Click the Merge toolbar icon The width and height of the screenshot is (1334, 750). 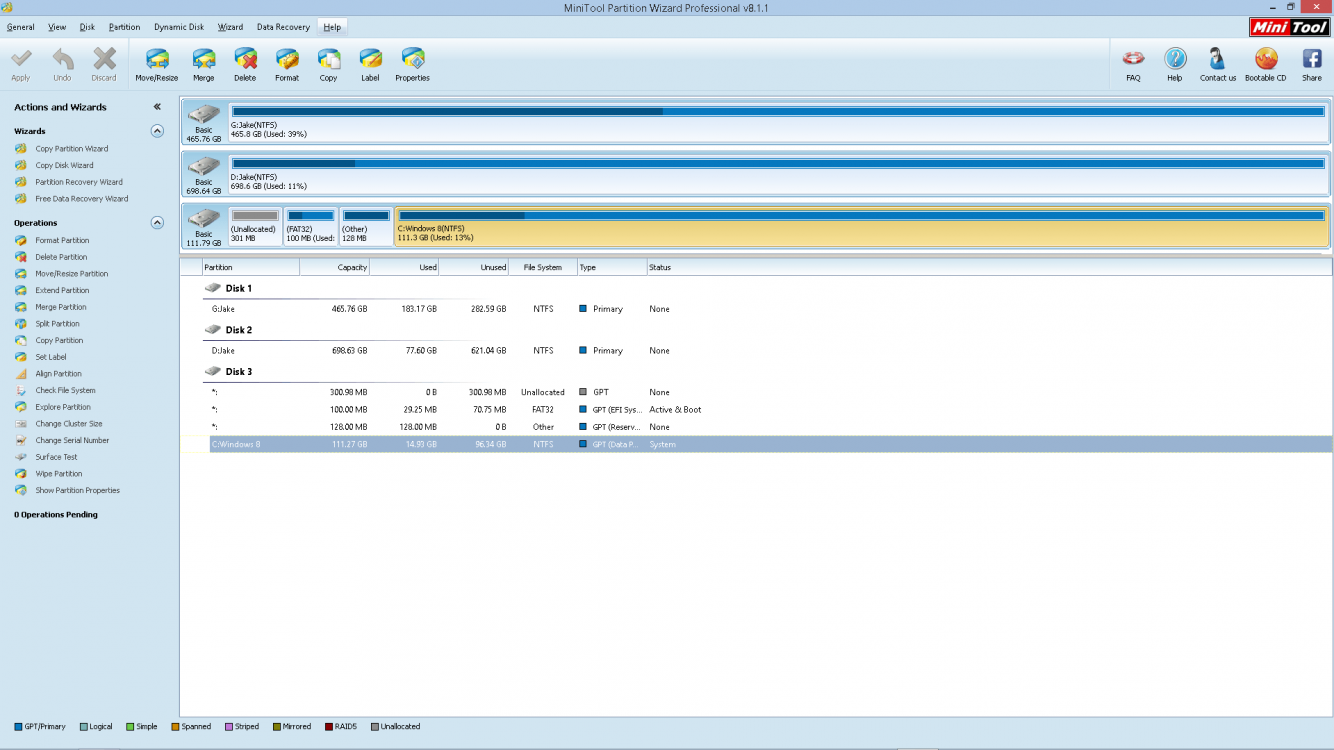pyautogui.click(x=204, y=59)
